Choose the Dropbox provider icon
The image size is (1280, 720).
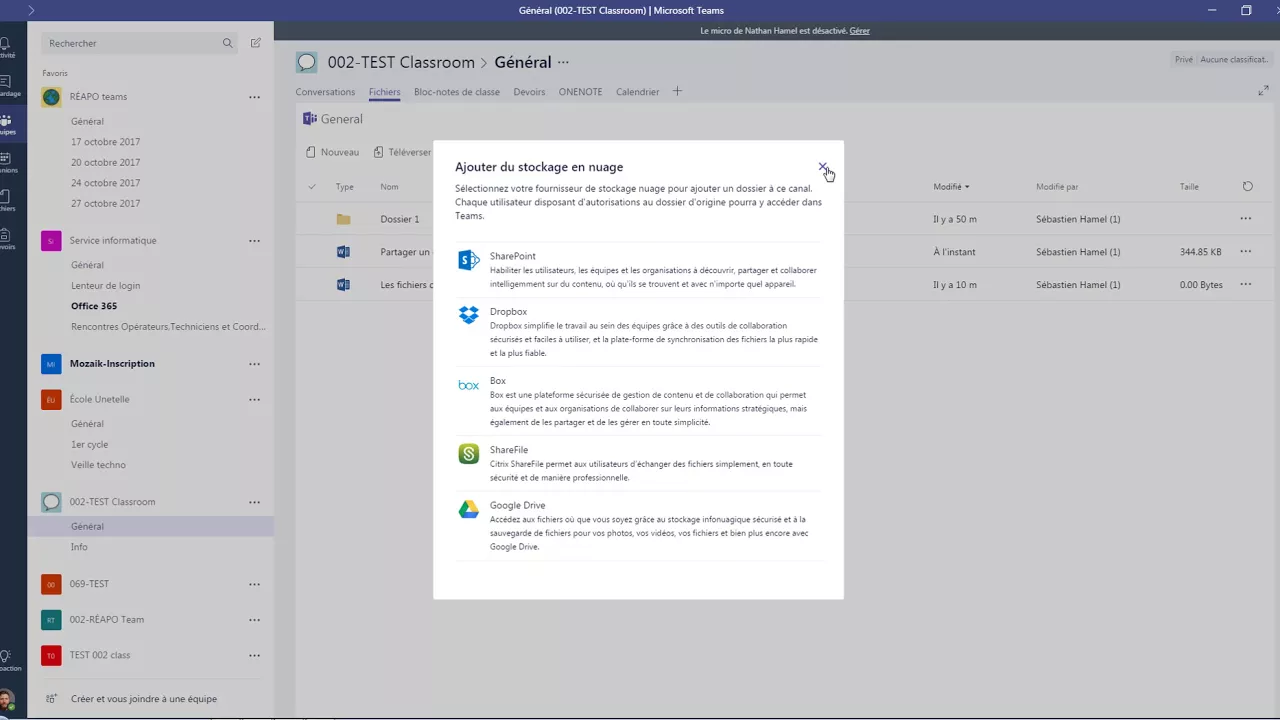[468, 315]
